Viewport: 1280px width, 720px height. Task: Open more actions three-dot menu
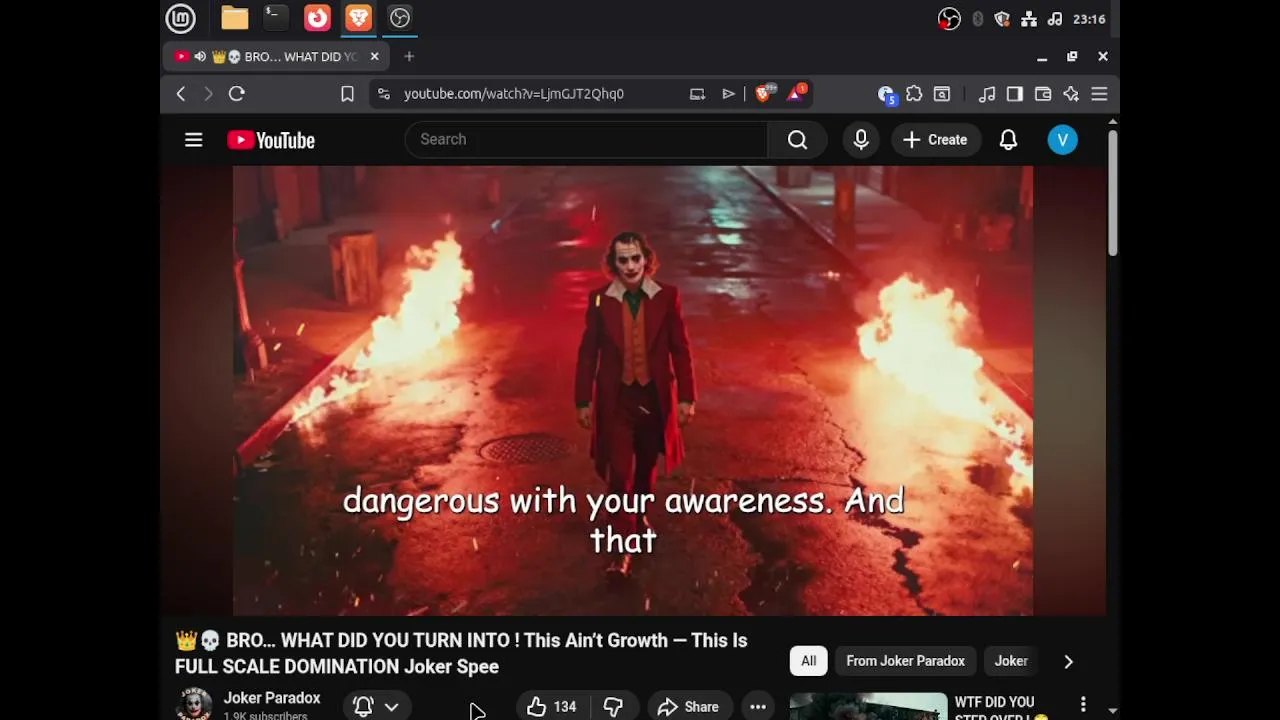[758, 707]
